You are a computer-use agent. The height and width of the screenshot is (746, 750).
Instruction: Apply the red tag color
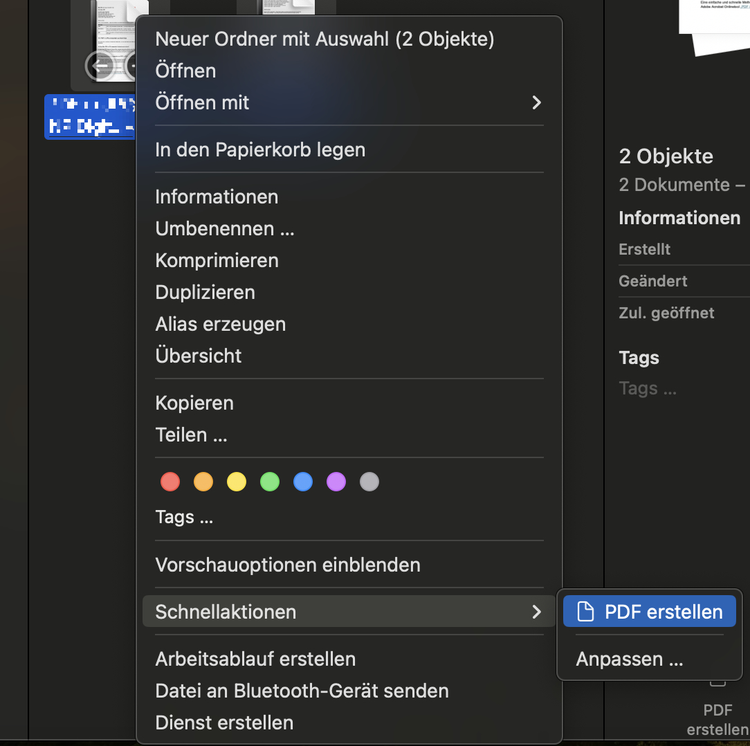click(x=170, y=482)
